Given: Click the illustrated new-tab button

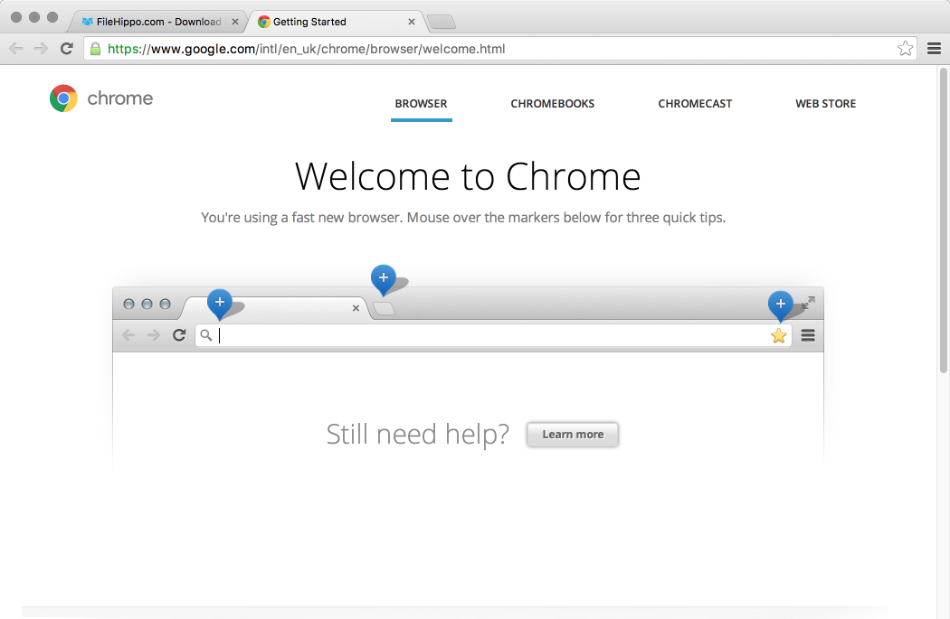Looking at the screenshot, I should 384,309.
